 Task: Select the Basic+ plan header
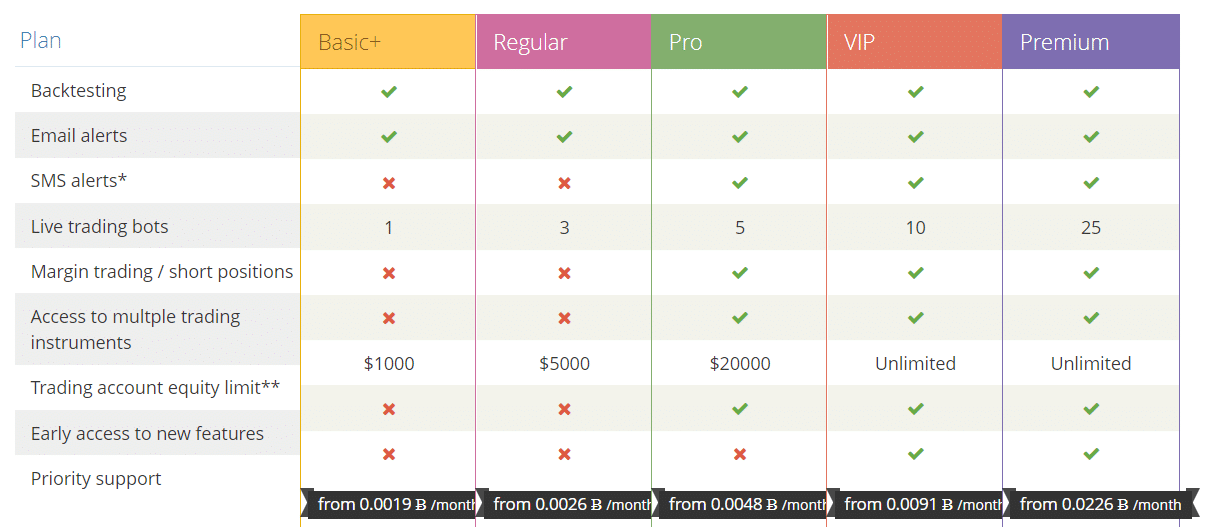pos(388,42)
